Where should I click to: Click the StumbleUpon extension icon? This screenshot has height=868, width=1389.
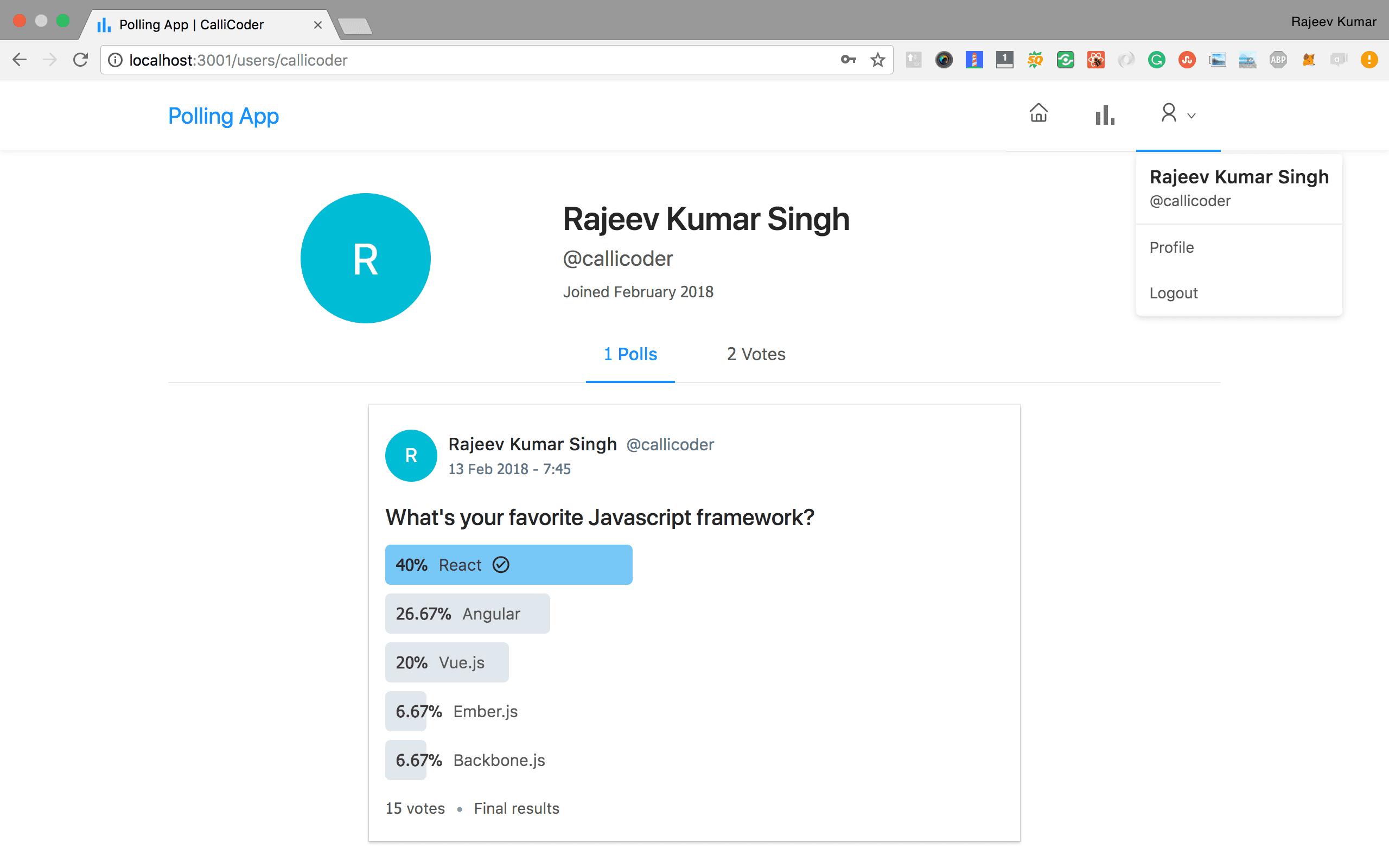click(1187, 60)
